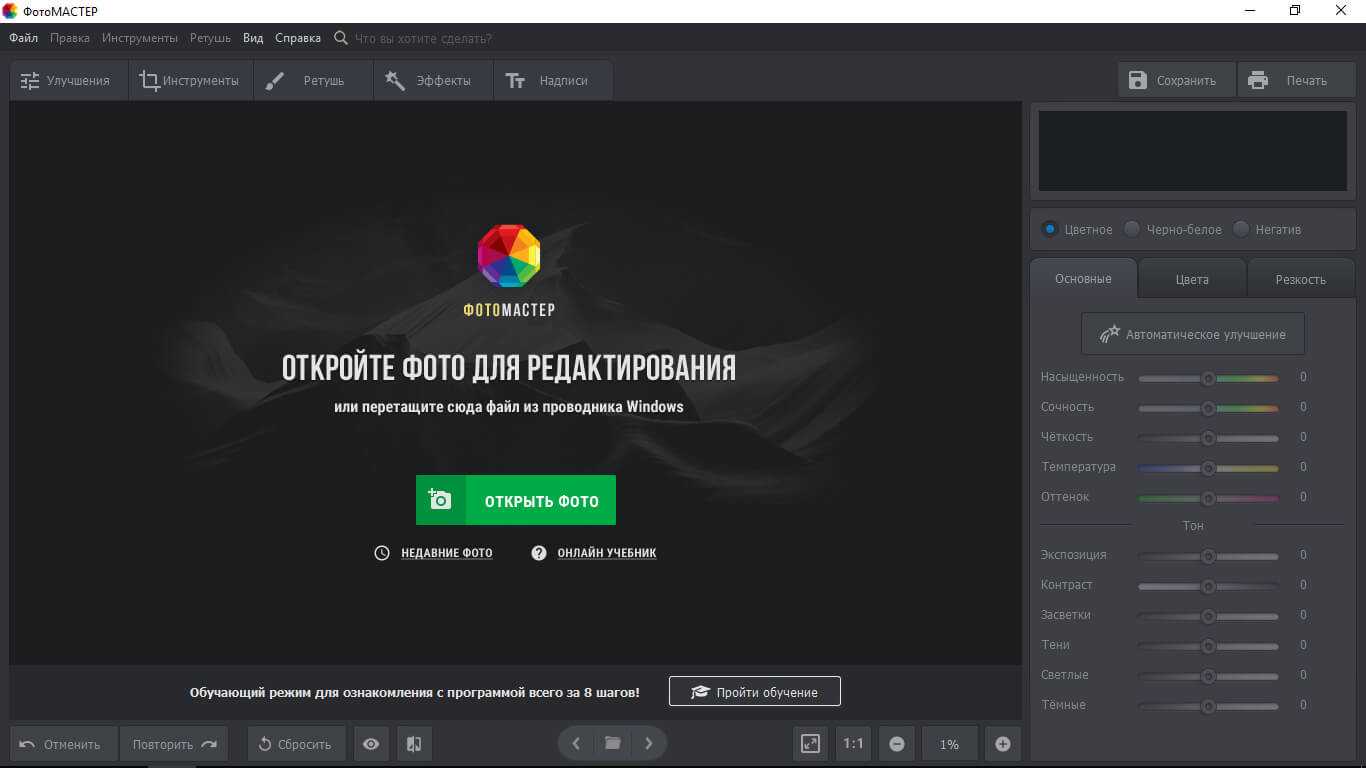Select the Цветное radio button

click(1050, 229)
